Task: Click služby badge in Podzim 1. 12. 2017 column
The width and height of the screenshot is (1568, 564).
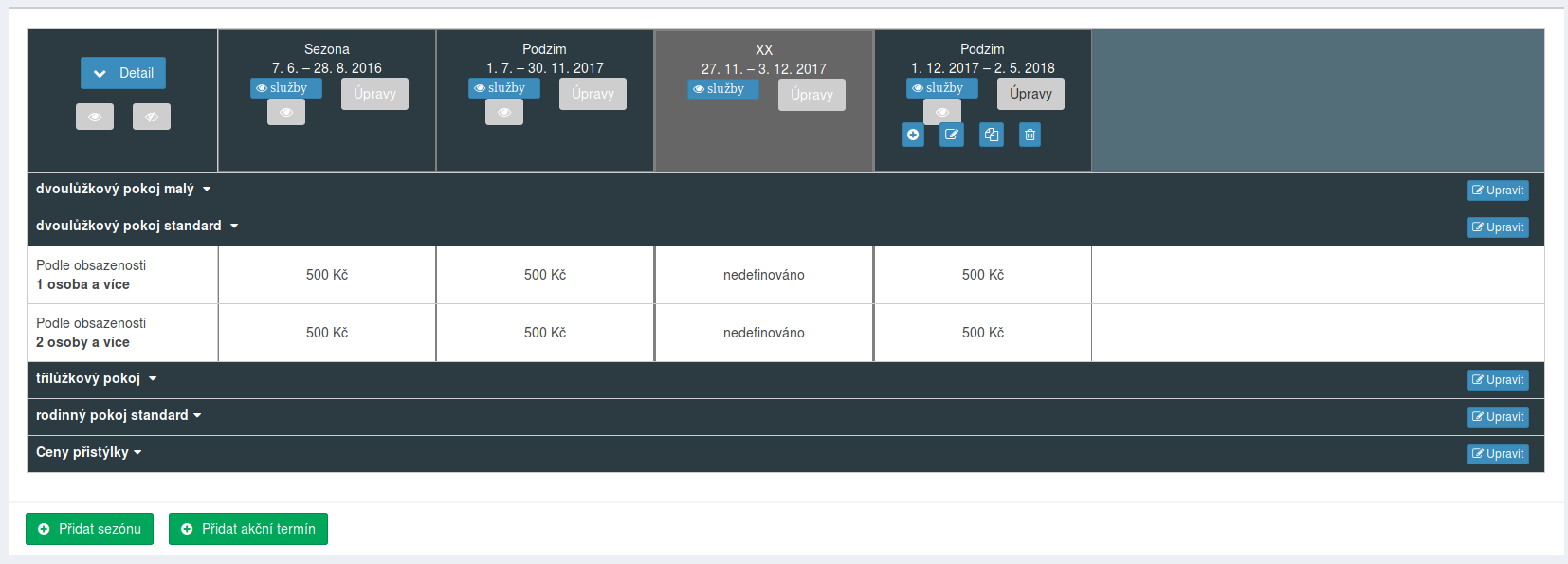Action: pyautogui.click(x=941, y=88)
